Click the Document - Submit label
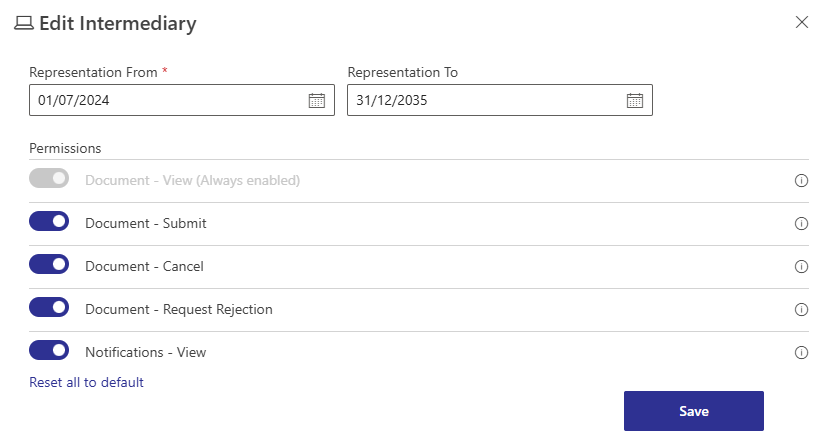The image size is (824, 448). (146, 223)
